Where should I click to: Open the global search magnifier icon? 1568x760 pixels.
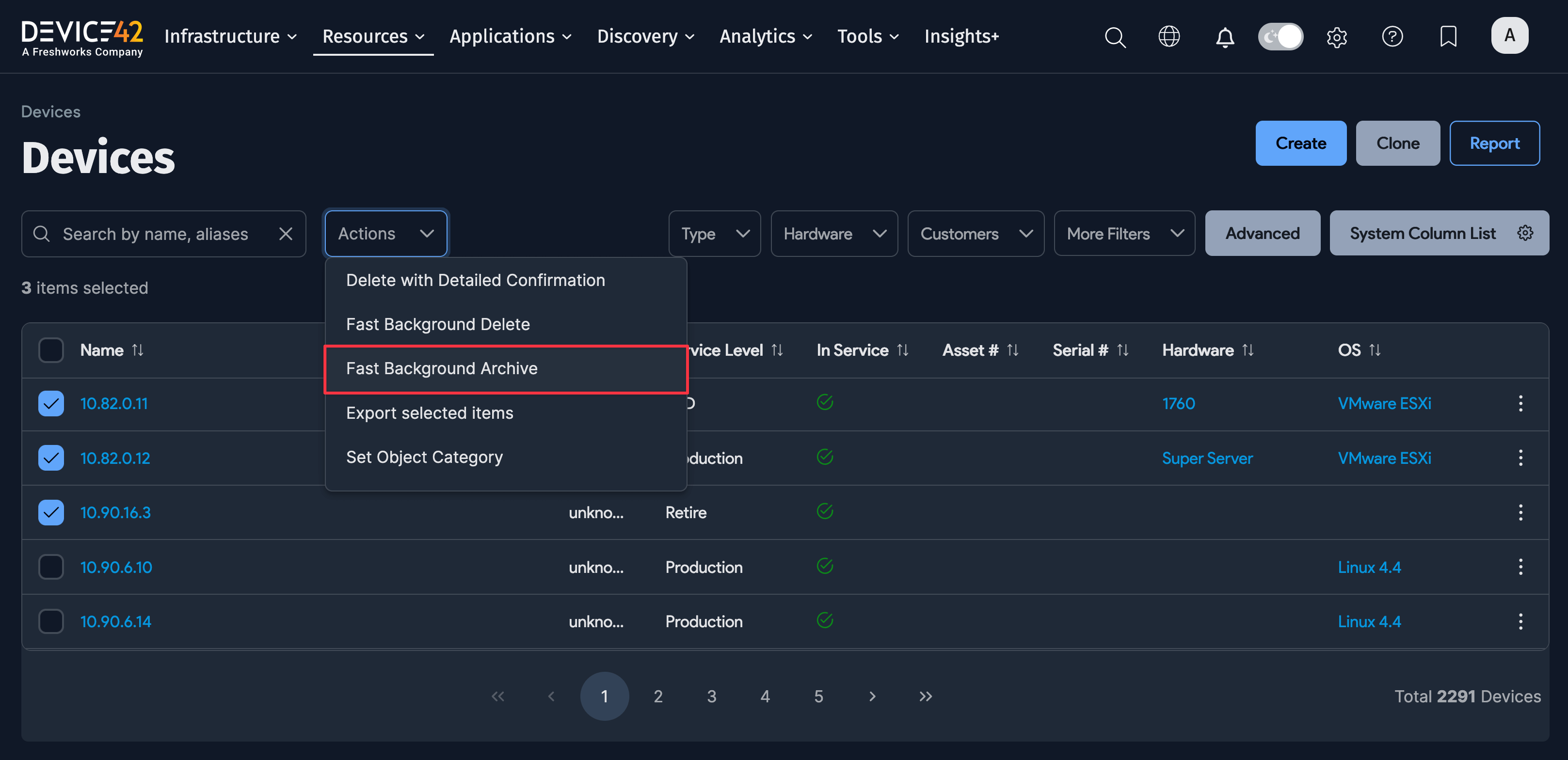click(1115, 37)
